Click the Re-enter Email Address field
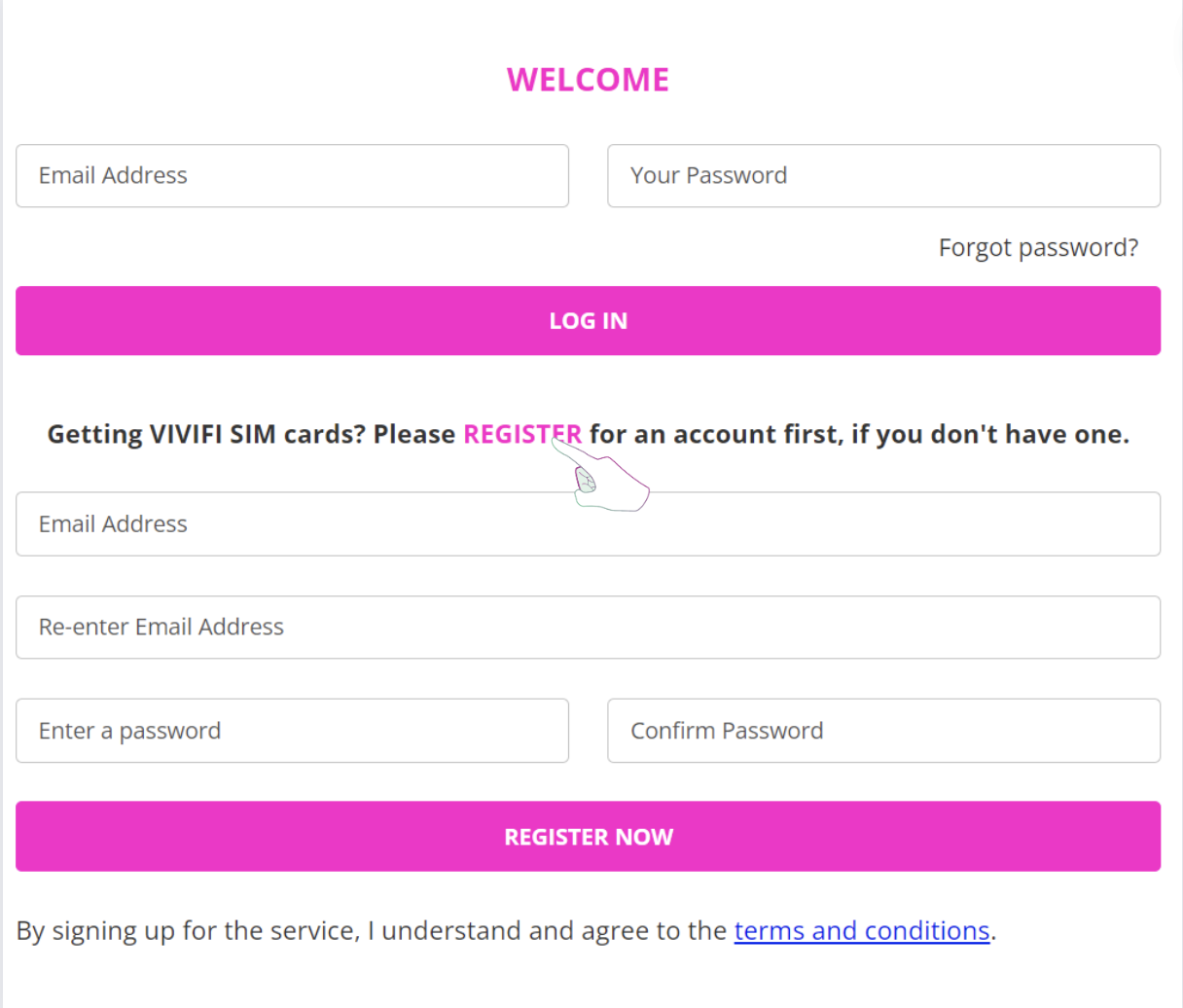 click(x=588, y=628)
